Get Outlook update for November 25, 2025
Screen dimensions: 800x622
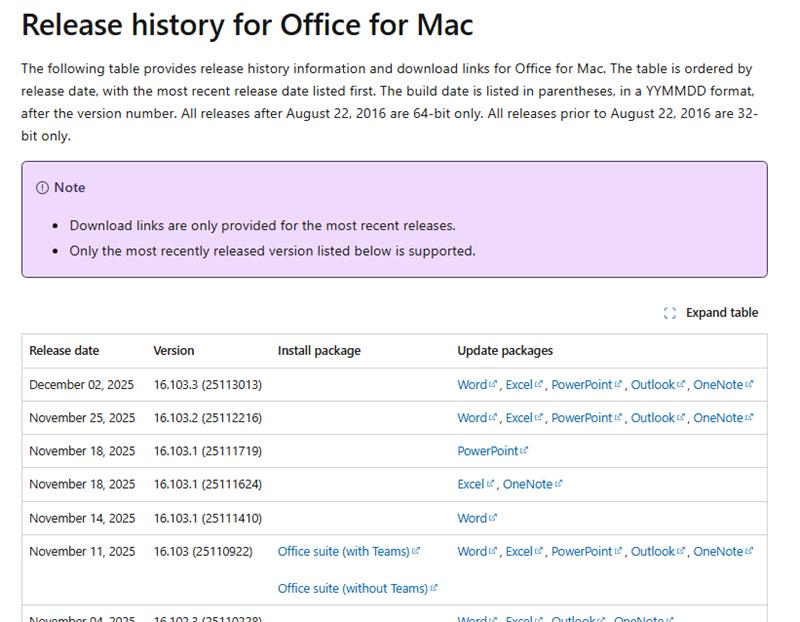[657, 417]
